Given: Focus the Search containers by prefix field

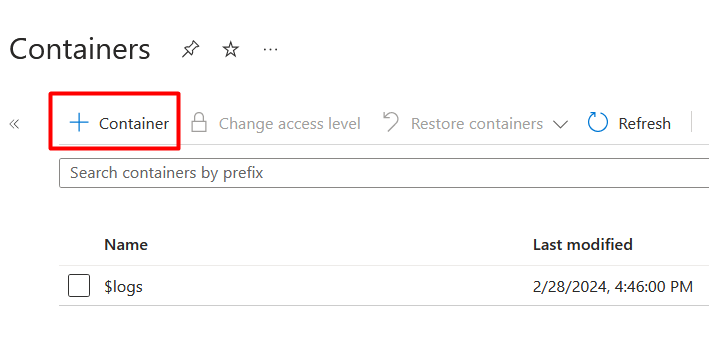Looking at the screenshot, I should [384, 173].
